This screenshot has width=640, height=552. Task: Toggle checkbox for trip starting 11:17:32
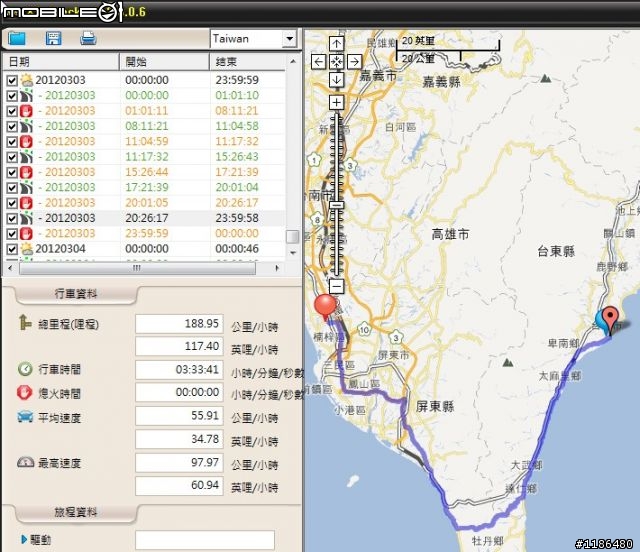(x=12, y=157)
